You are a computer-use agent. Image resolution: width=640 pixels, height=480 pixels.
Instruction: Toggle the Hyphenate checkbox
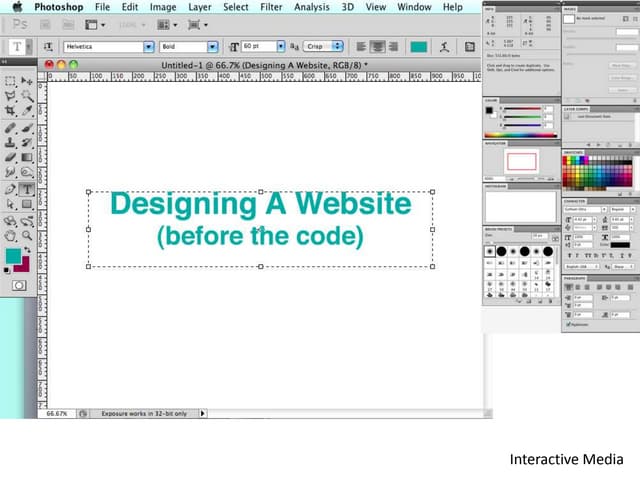point(570,324)
